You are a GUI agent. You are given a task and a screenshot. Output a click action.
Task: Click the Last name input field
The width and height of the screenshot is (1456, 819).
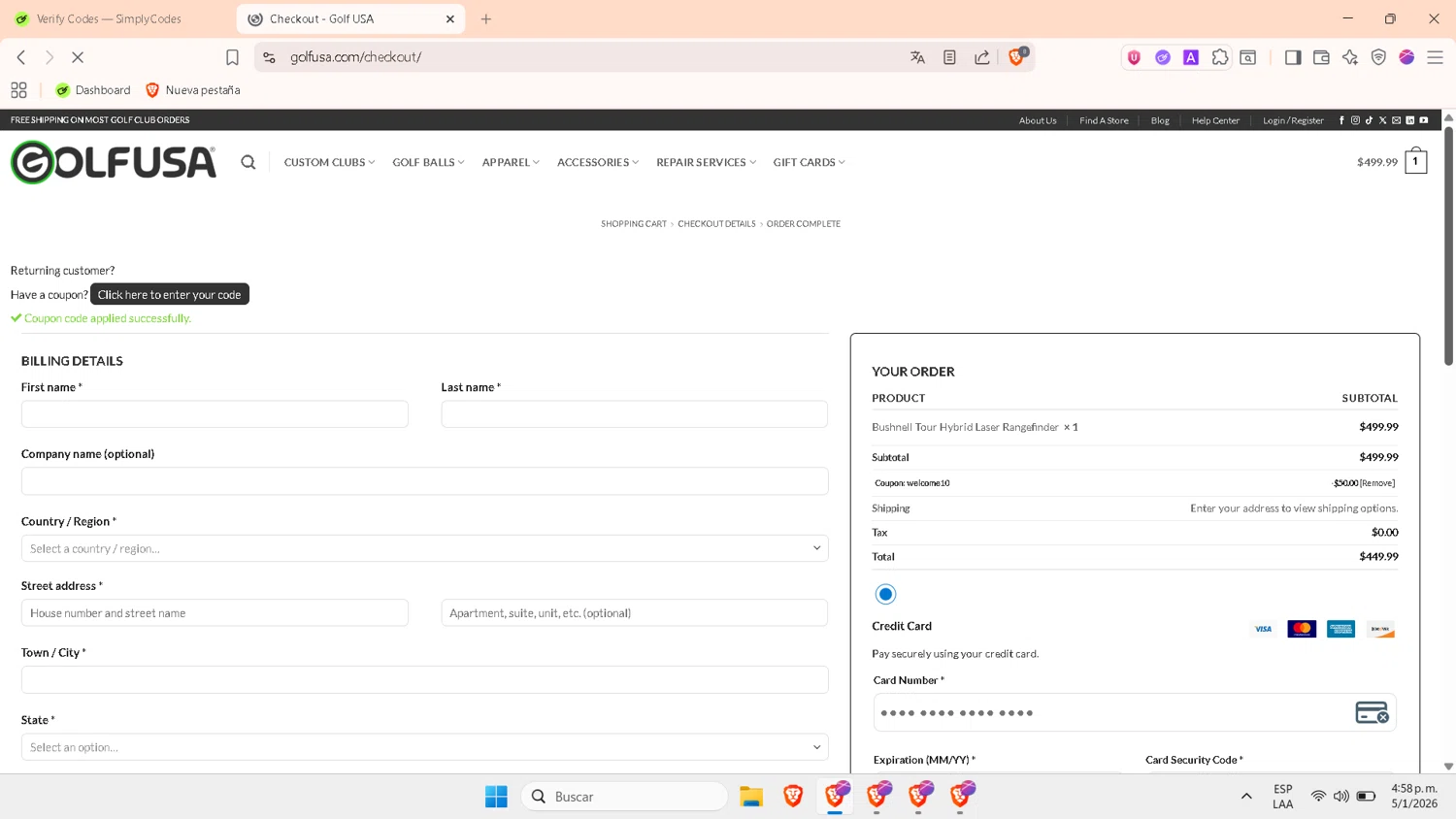[635, 414]
